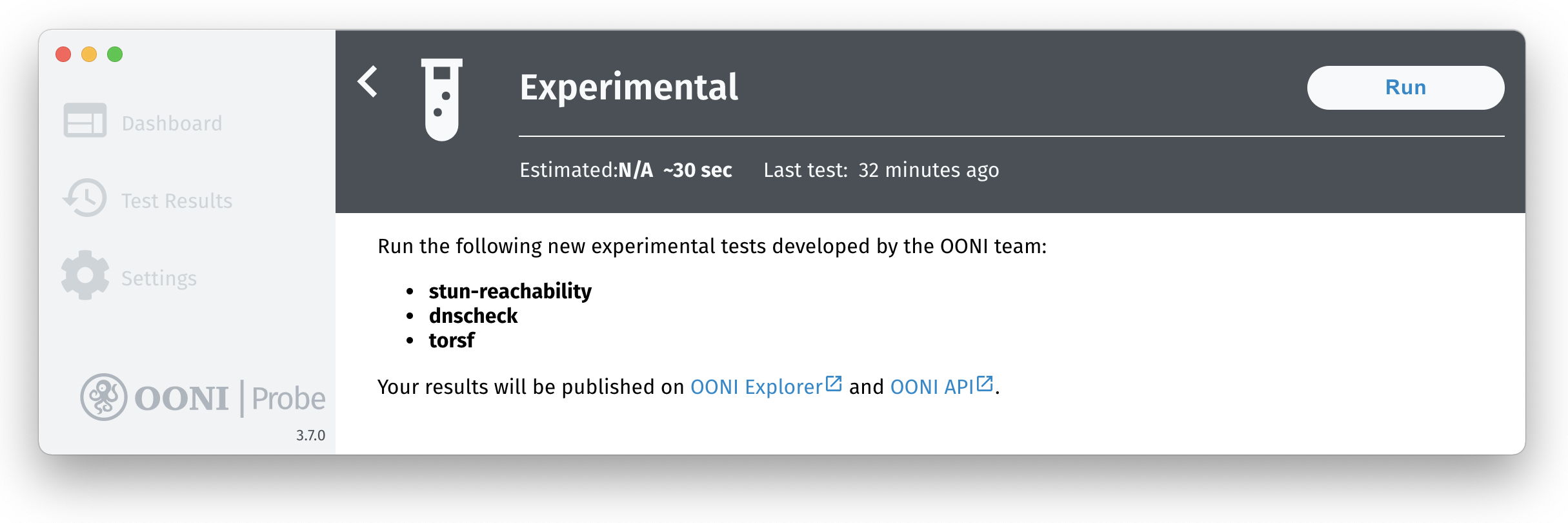The height and width of the screenshot is (523, 1568).
Task: Open the Dashboard menu label
Action: [172, 123]
